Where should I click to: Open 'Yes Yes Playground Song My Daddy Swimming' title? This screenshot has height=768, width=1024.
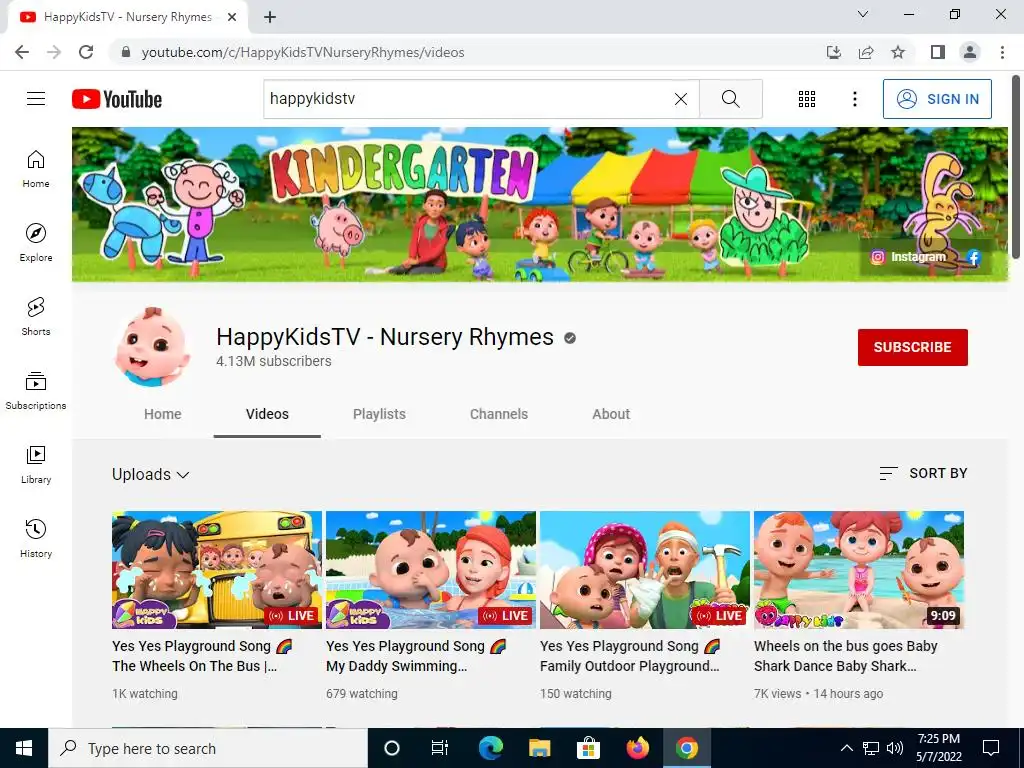point(416,656)
